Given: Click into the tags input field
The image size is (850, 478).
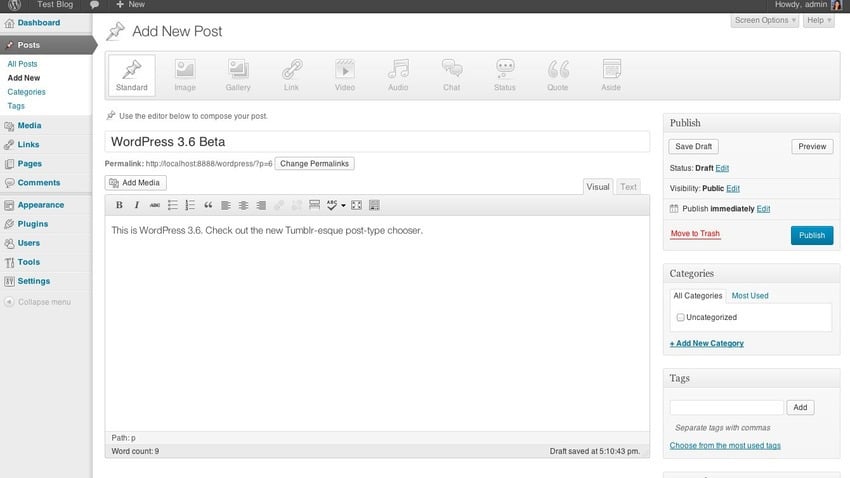Looking at the screenshot, I should tap(726, 407).
